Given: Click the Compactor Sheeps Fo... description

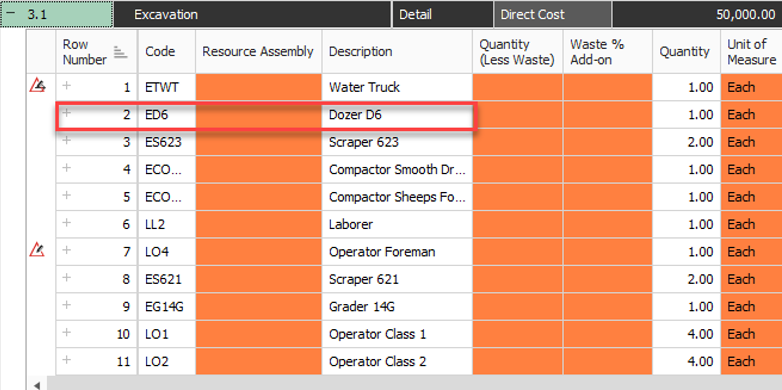Looking at the screenshot, I should pyautogui.click(x=397, y=197).
